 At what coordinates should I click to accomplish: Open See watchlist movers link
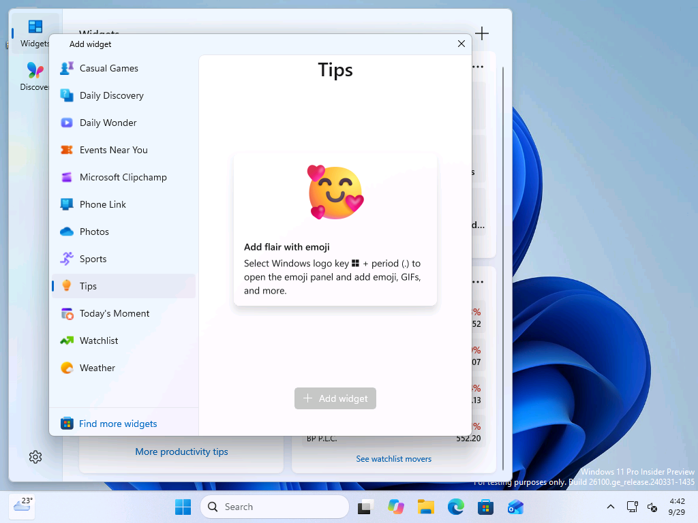pos(394,459)
